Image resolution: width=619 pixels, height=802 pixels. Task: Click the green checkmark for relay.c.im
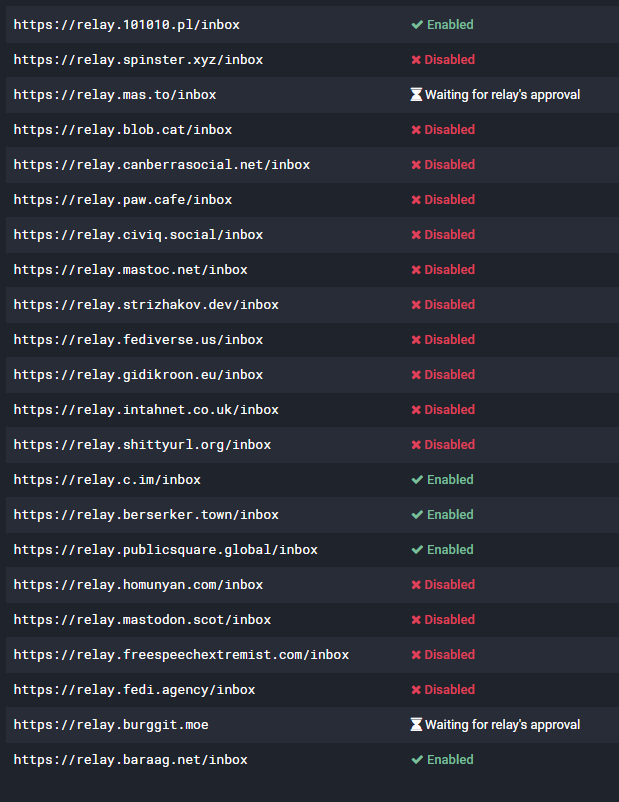tap(417, 480)
